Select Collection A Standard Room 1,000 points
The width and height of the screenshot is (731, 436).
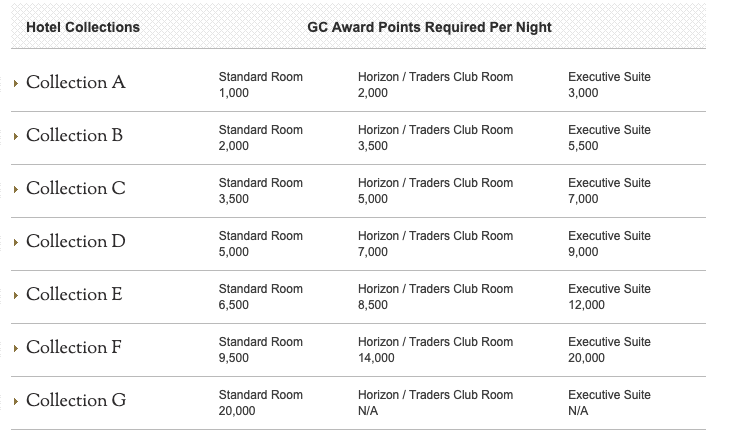coord(261,85)
